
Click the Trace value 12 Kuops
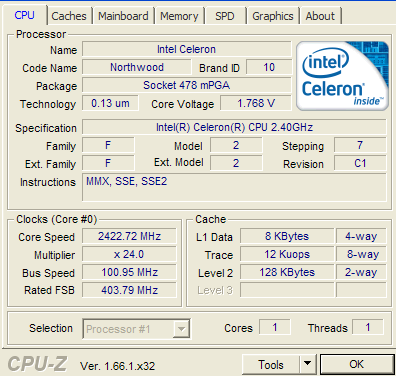point(287,254)
